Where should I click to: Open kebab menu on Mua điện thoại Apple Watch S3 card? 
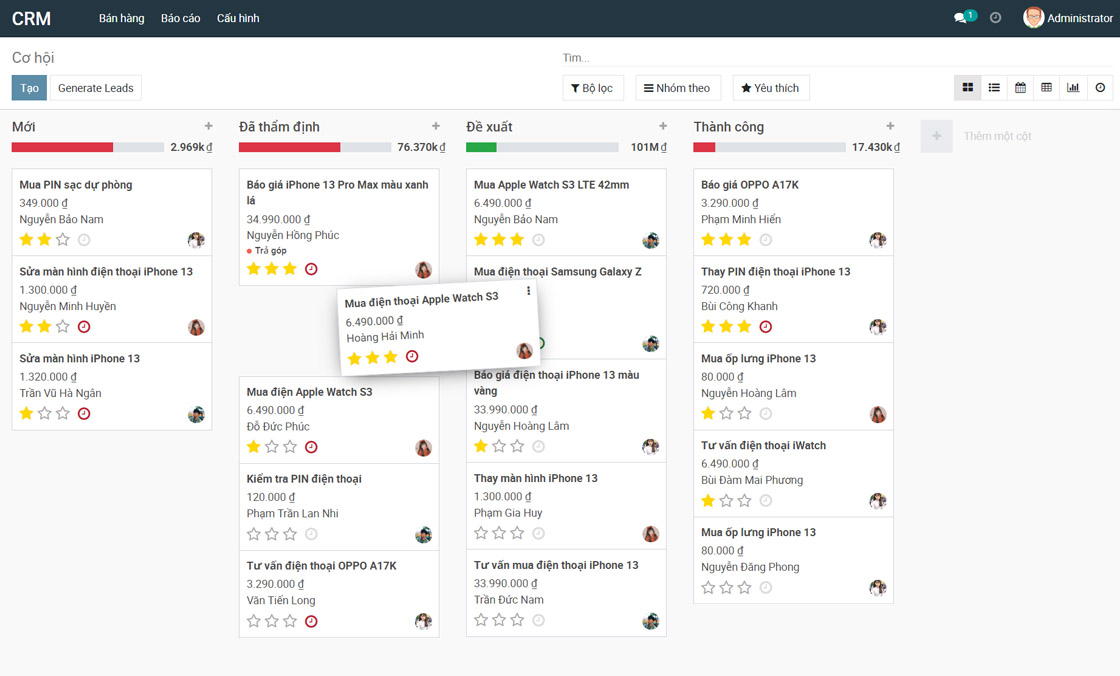[x=529, y=291]
